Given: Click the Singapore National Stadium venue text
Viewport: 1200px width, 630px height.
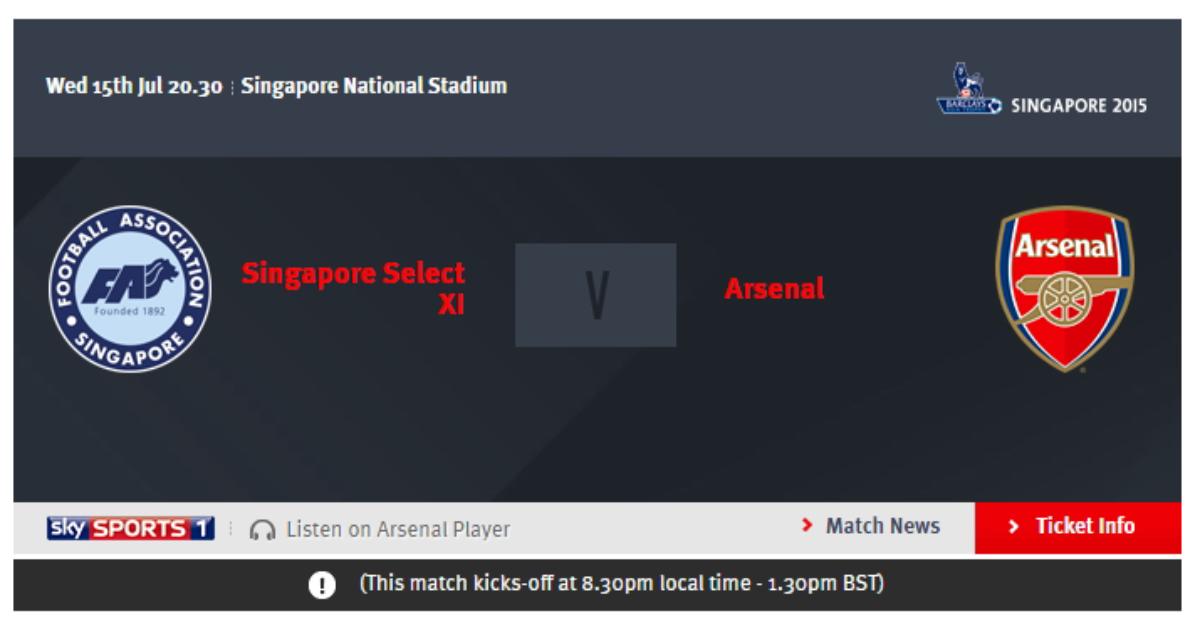Looking at the screenshot, I should coord(375,86).
